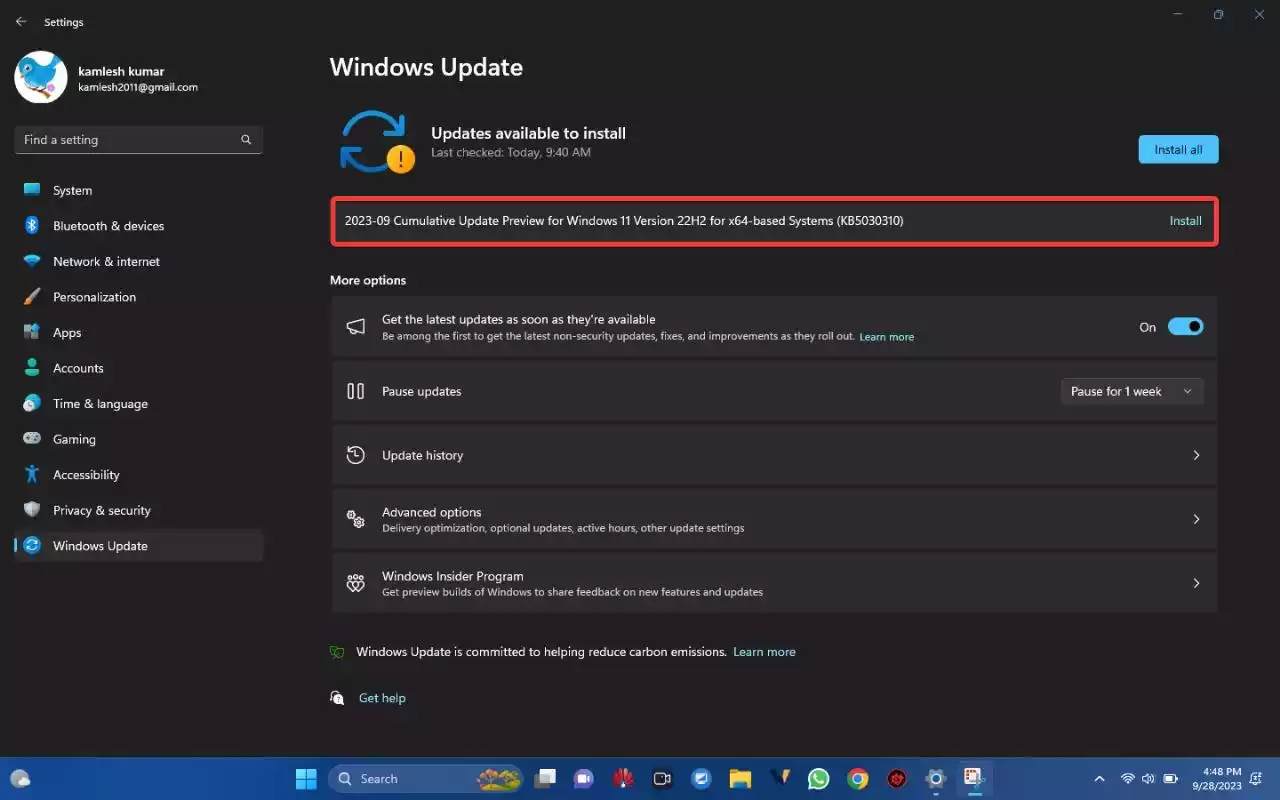Click the Accessibility icon in sidebar
Image resolution: width=1280 pixels, height=800 pixels.
coord(32,474)
